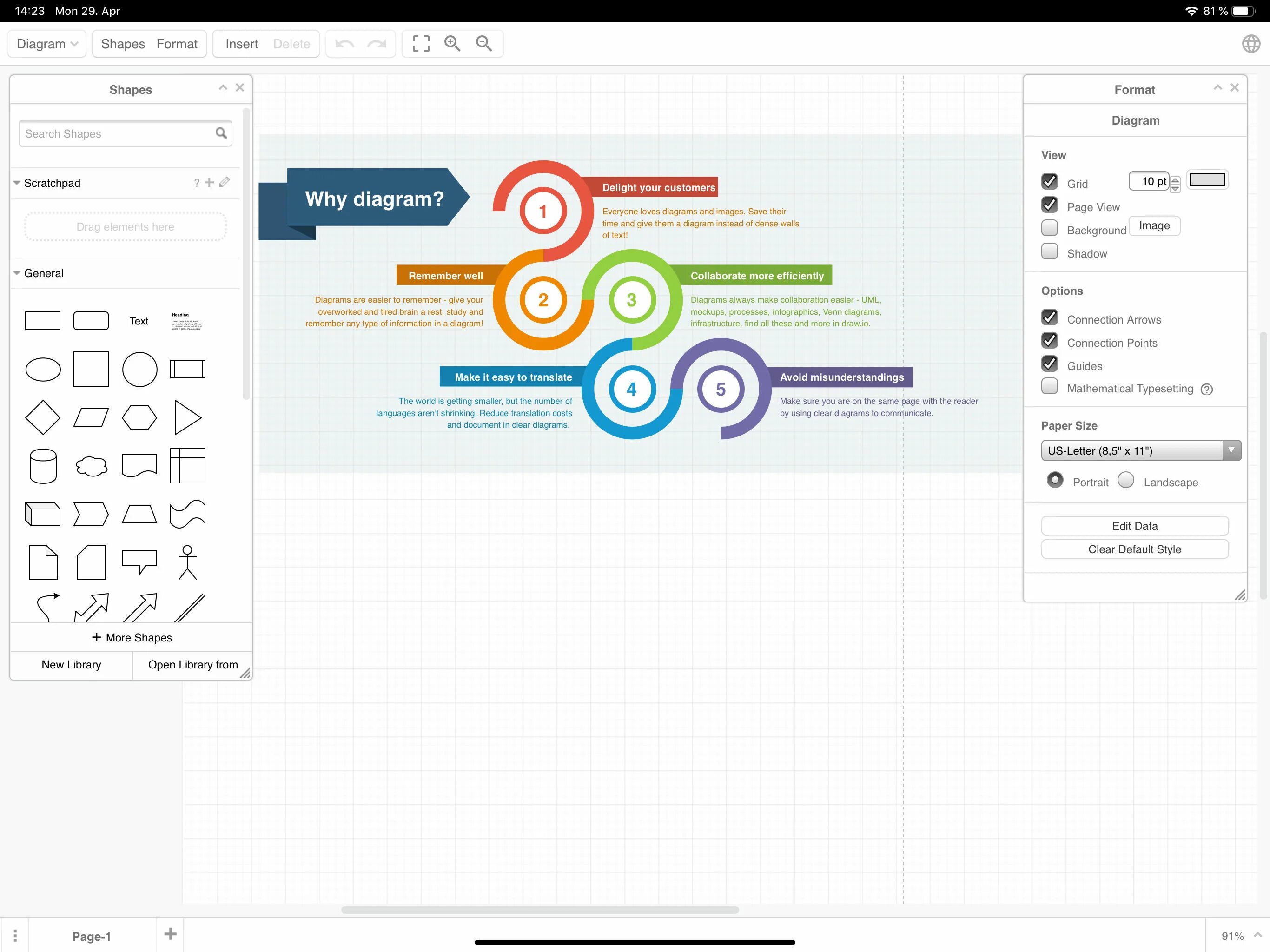Switch to the Page-1 tab

[x=91, y=936]
